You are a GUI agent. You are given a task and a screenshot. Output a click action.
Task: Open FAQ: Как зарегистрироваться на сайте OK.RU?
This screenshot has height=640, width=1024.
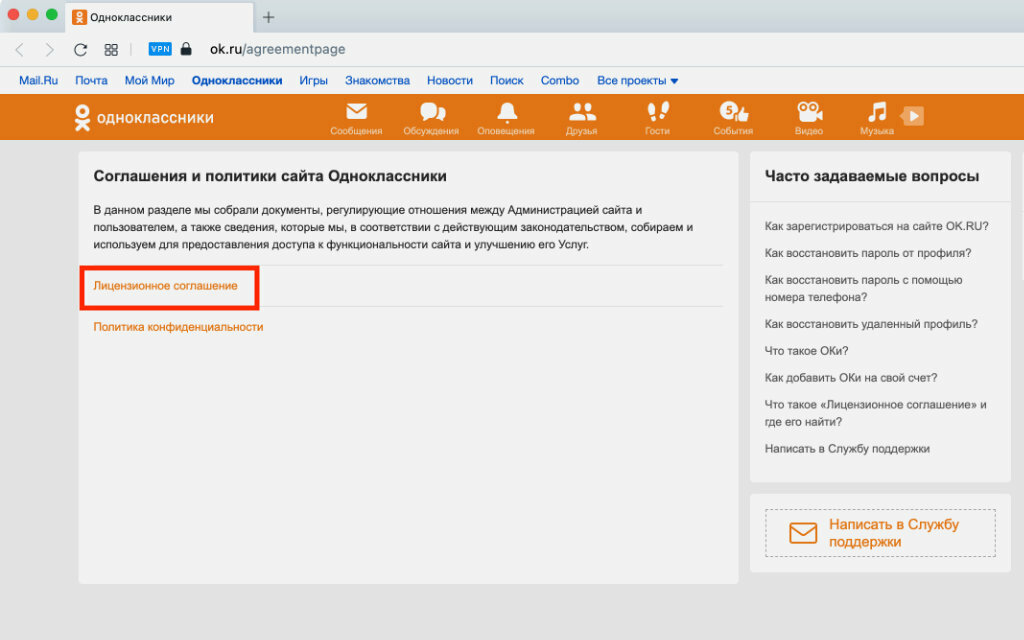click(876, 226)
